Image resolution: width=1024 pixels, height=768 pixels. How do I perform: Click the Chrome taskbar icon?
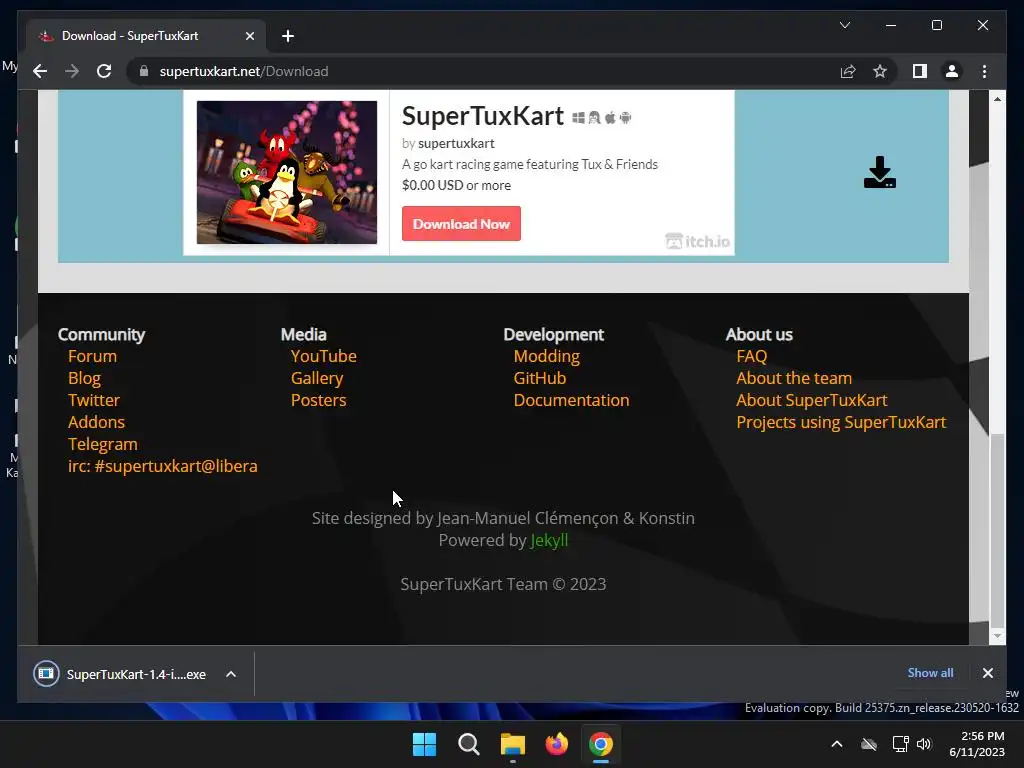(x=601, y=744)
